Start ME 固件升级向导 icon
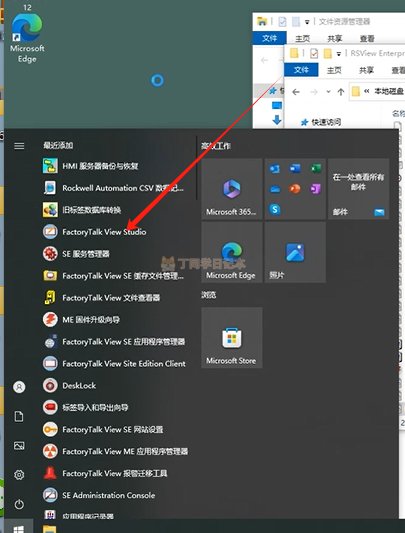 point(50,320)
